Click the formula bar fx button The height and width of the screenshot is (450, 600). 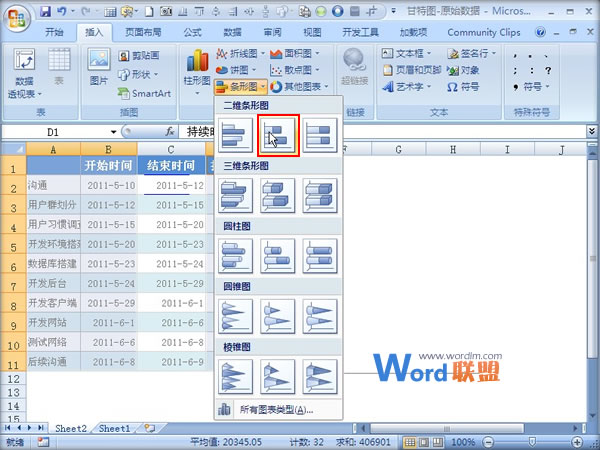[x=170, y=132]
